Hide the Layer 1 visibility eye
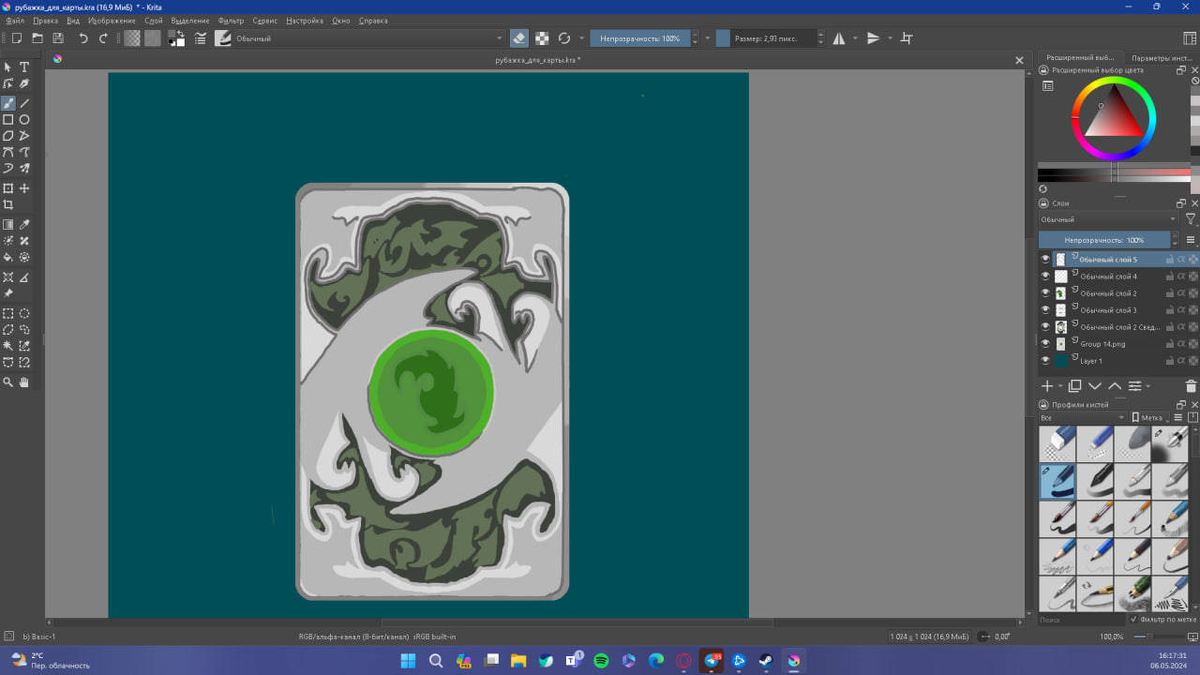Screen dimensions: 1200x675 click(1045, 361)
